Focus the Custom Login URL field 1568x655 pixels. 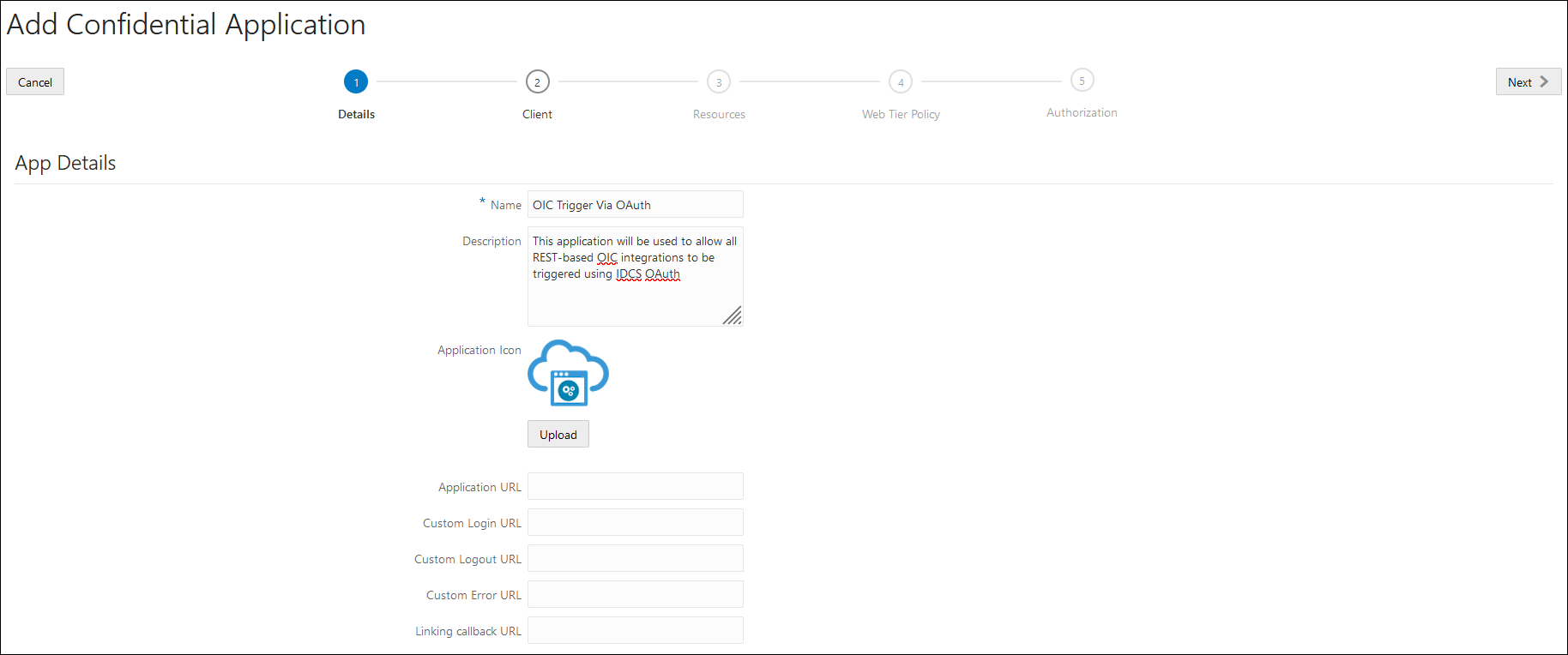[x=636, y=522]
